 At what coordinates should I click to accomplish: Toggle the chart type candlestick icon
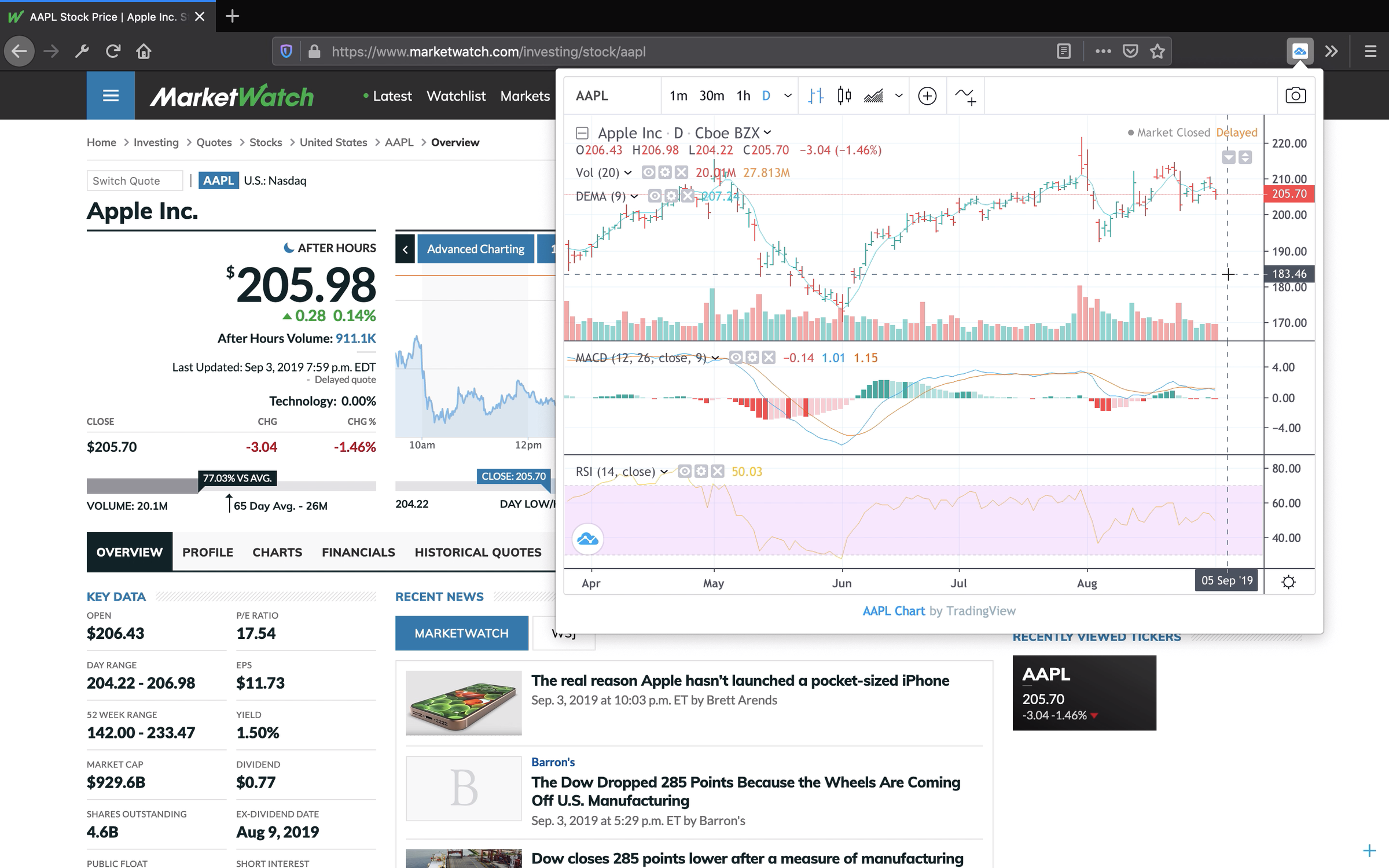(844, 96)
